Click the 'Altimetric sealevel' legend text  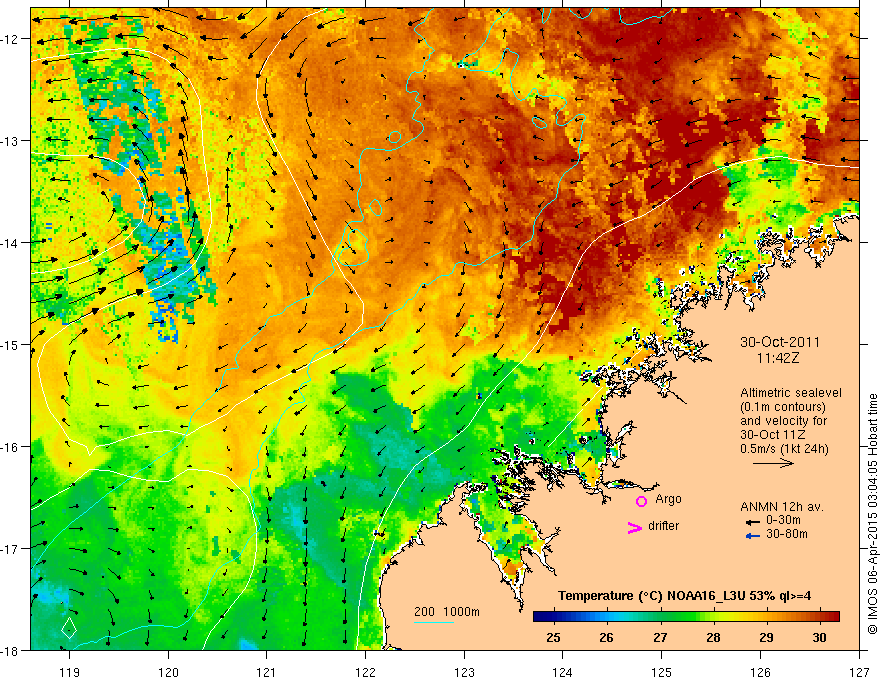[x=791, y=393]
